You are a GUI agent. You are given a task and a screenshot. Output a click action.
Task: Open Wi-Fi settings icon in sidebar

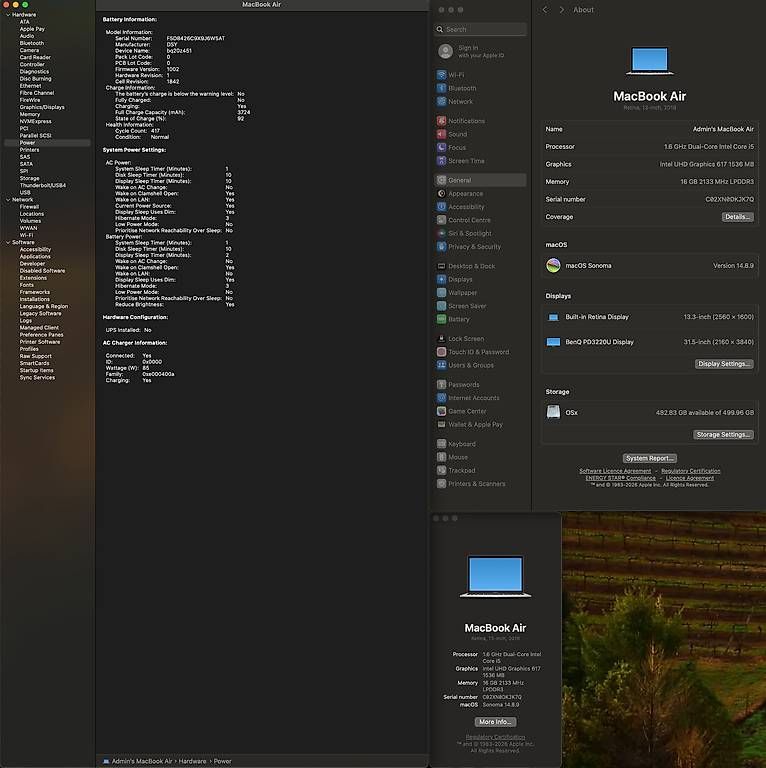click(441, 75)
